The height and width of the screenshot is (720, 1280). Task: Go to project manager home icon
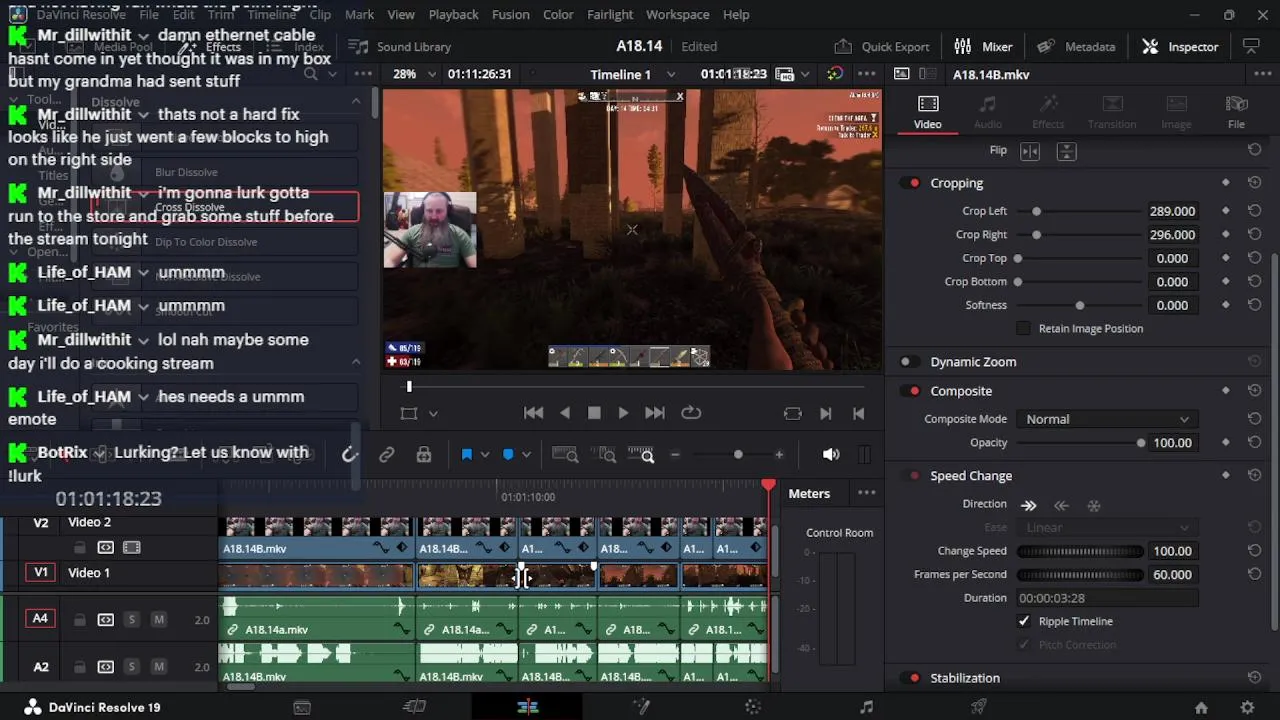coord(1201,707)
